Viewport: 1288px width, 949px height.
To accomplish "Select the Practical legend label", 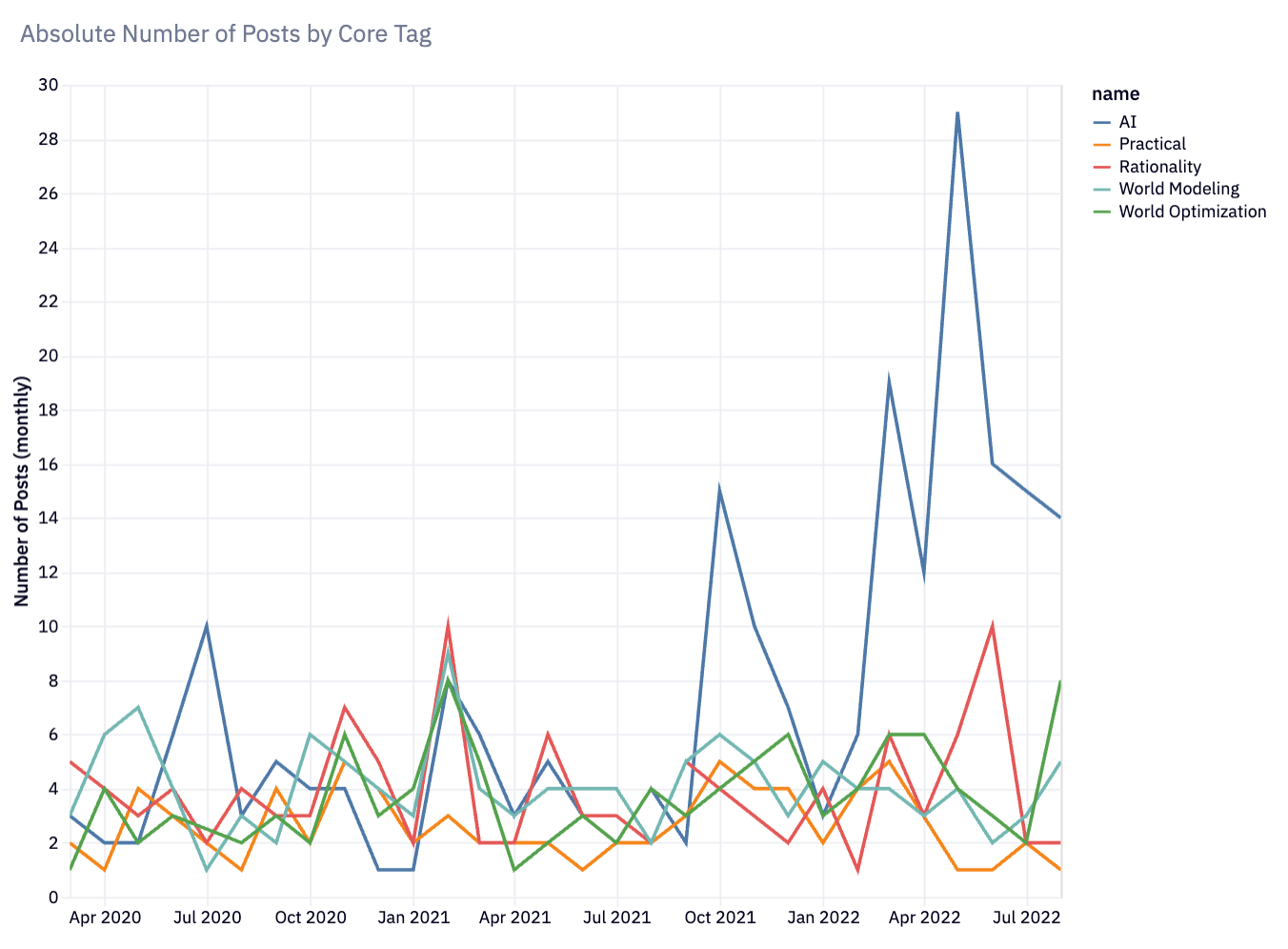I will [x=1153, y=144].
